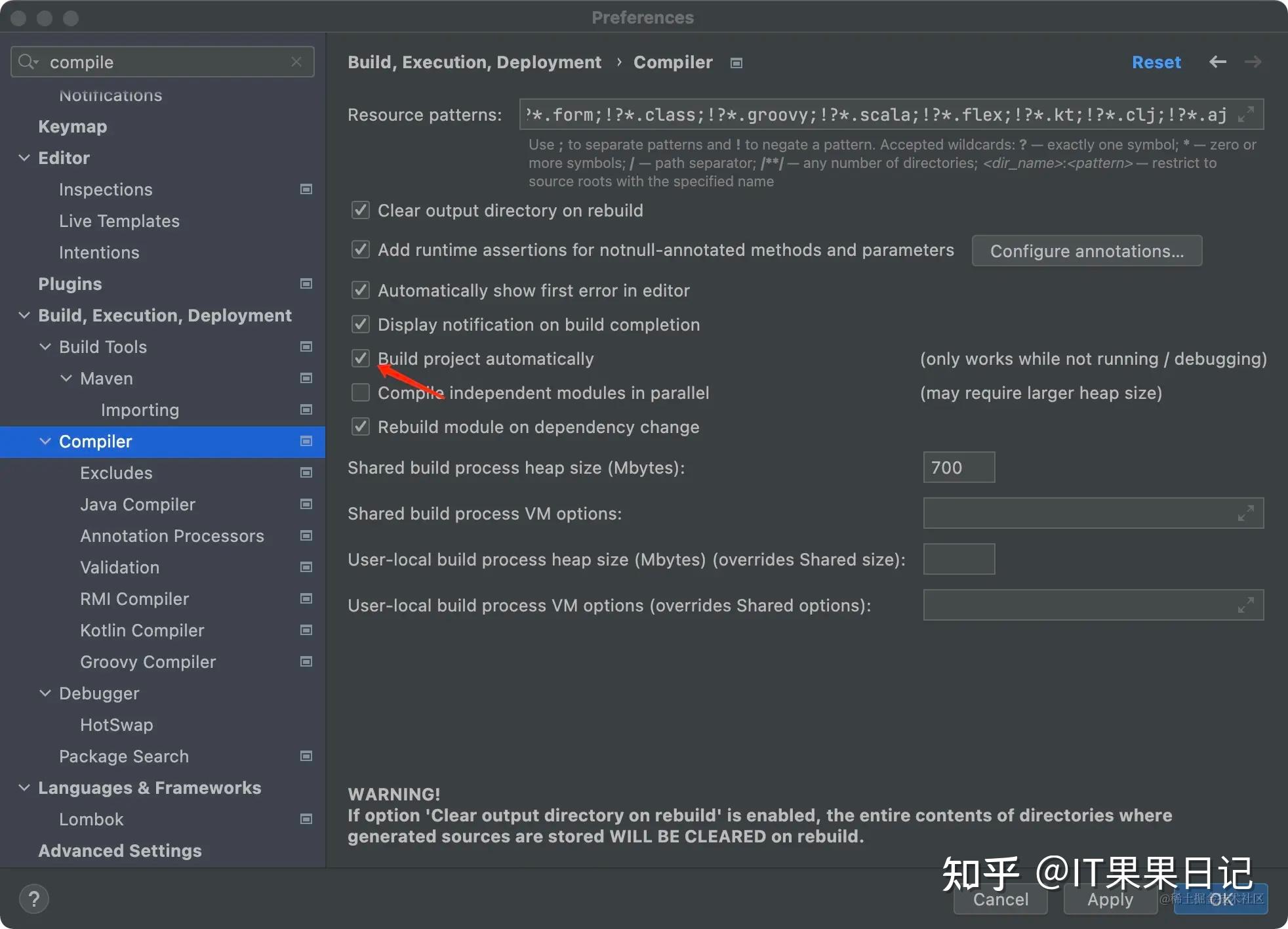Disable Clear output directory on rebuild
1288x929 pixels.
coord(360,210)
